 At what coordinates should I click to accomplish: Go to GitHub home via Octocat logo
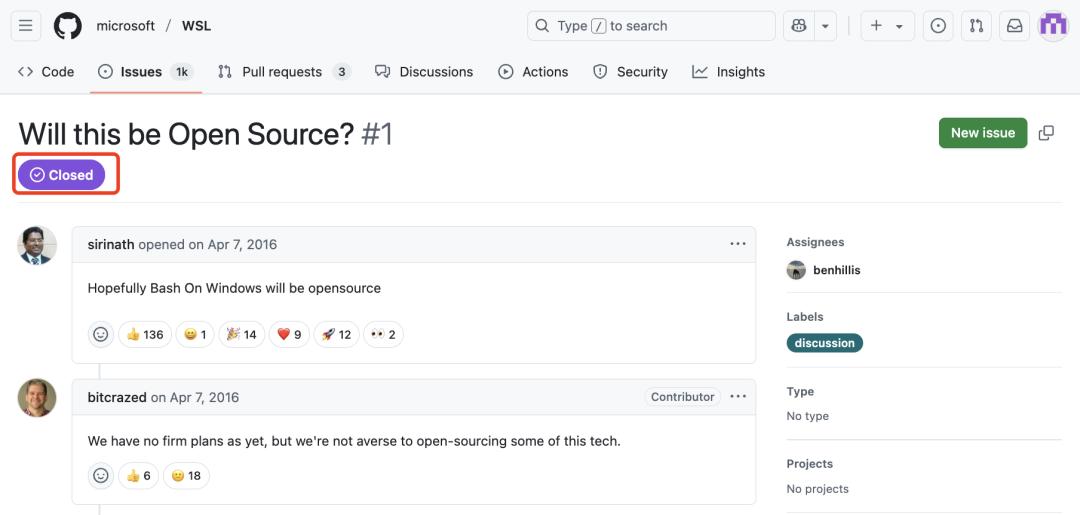pos(68,26)
